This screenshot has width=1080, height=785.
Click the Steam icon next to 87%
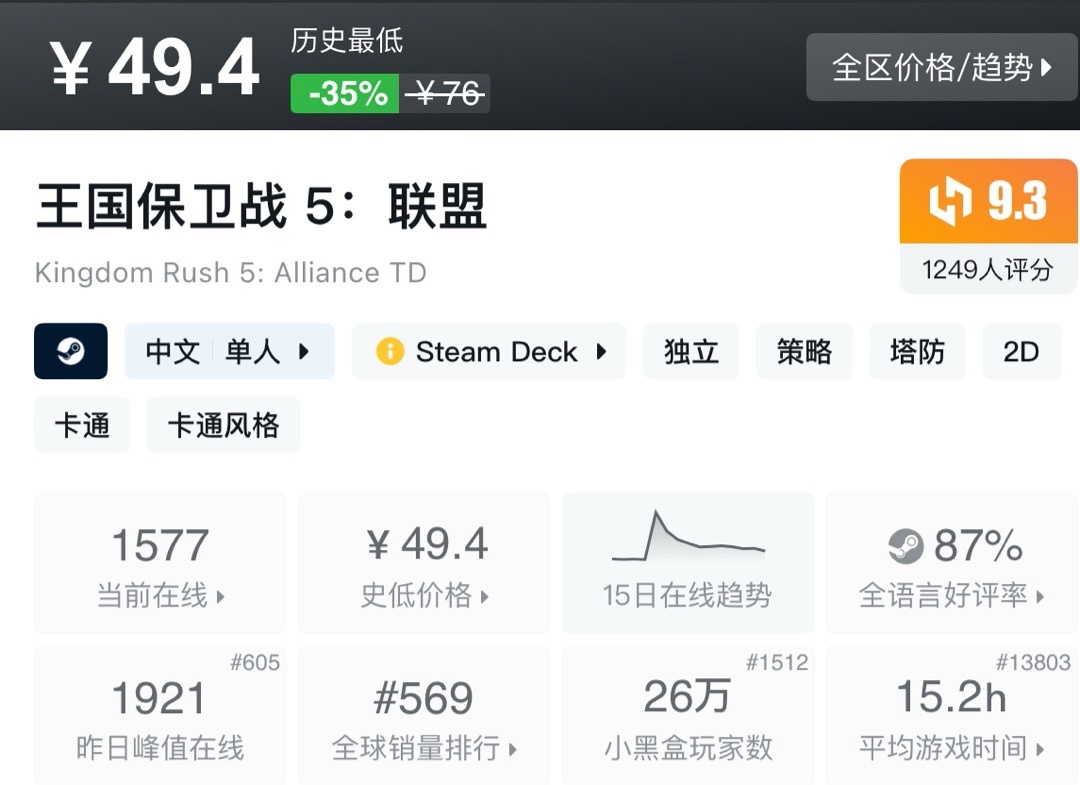tap(906, 546)
